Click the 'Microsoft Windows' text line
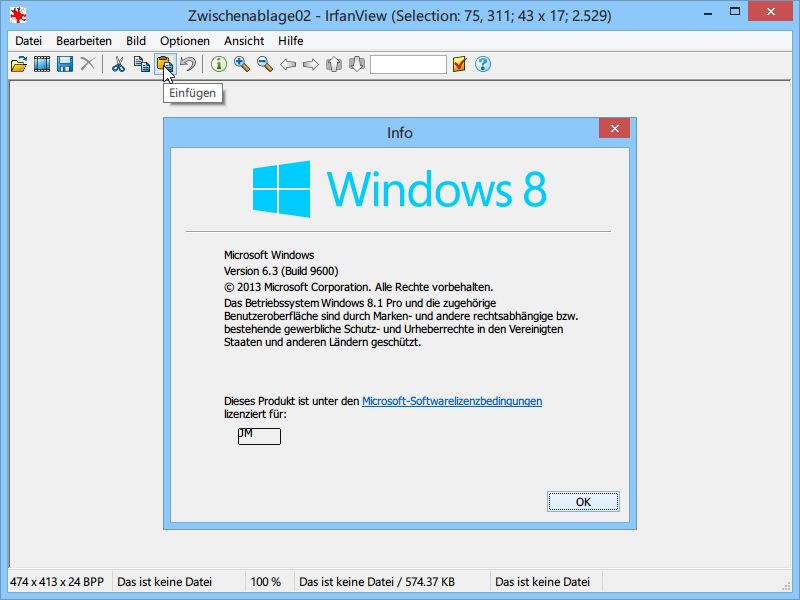The image size is (800, 600). 269,255
